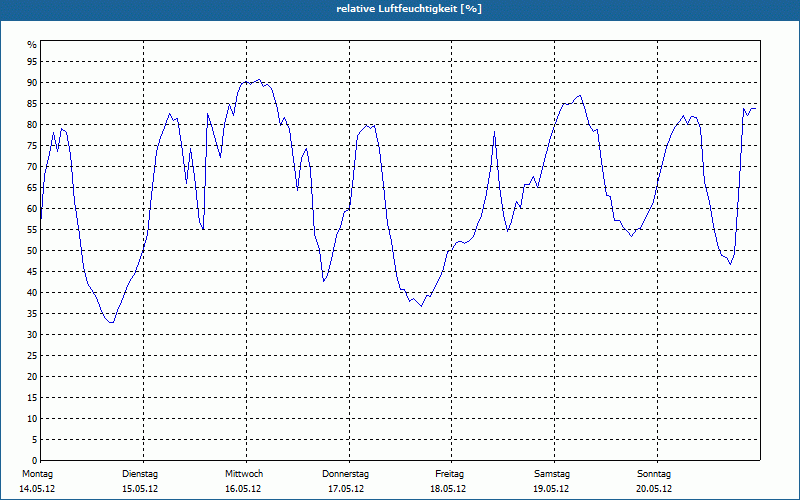Click the 'Sonntag' day label
This screenshot has height=500, width=800.
click(654, 474)
